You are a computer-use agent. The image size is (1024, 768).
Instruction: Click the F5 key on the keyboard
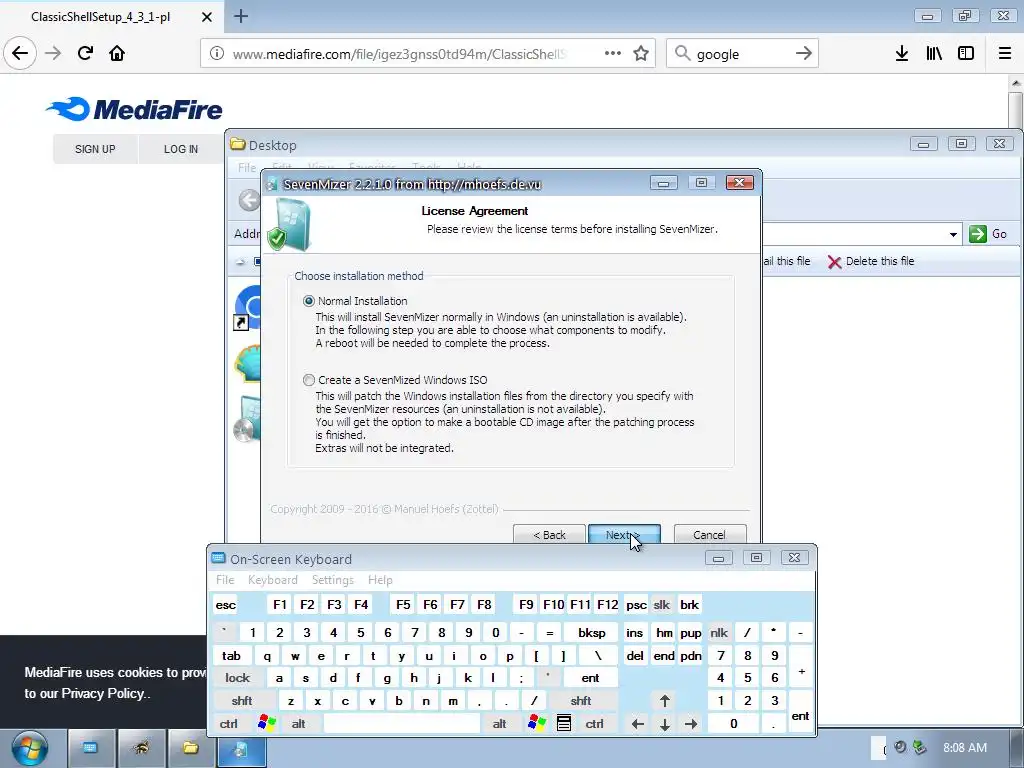click(403, 605)
